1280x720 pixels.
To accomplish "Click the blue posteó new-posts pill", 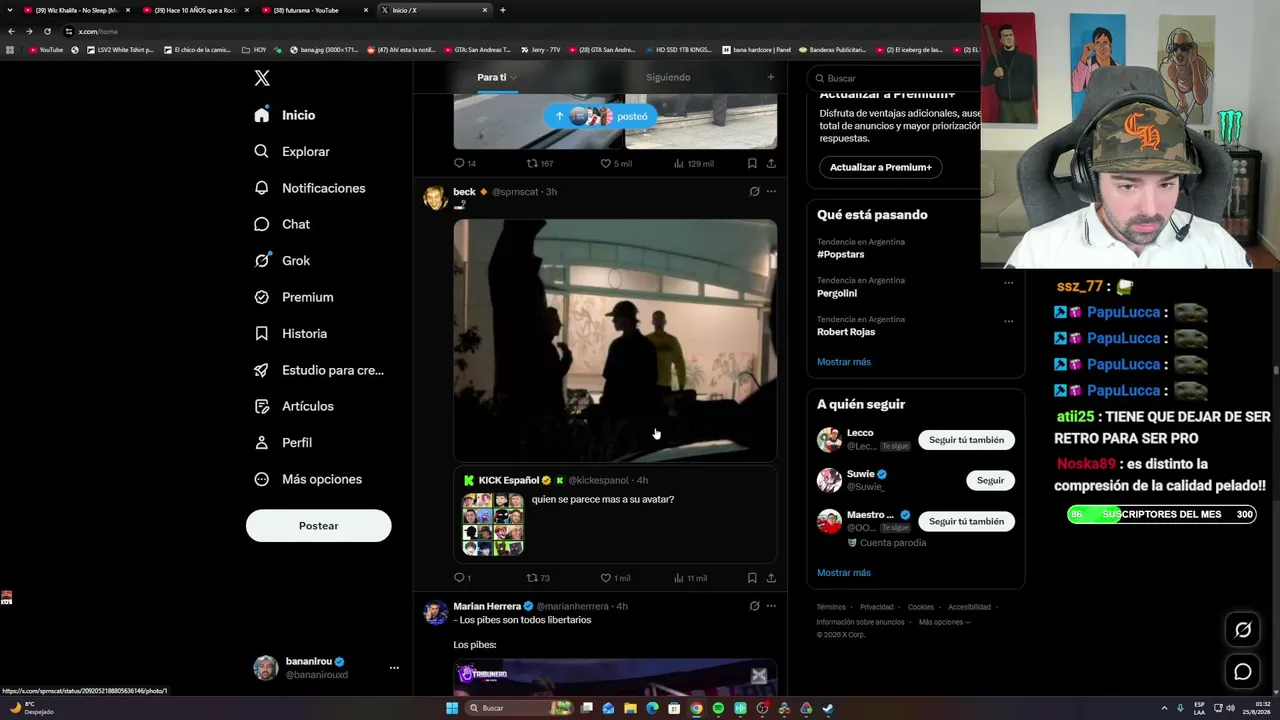I will [600, 116].
